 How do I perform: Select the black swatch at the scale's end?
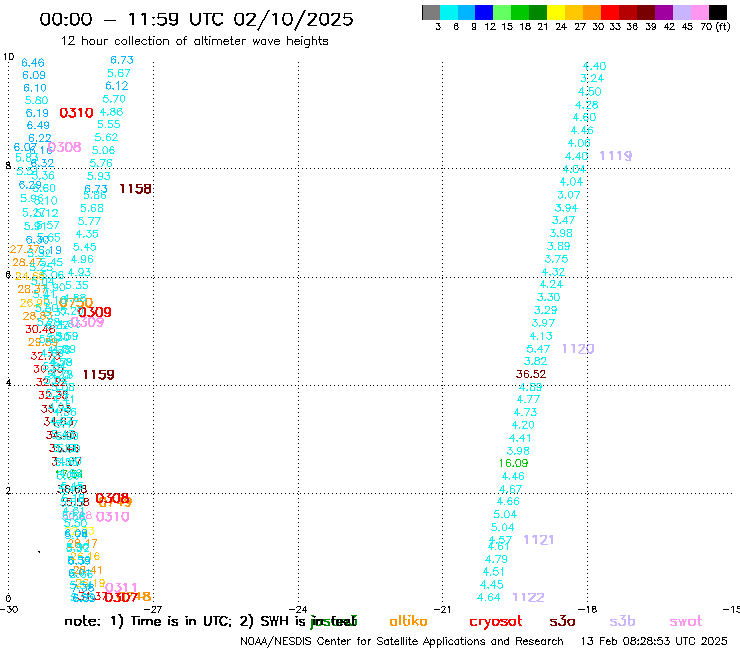[718, 13]
